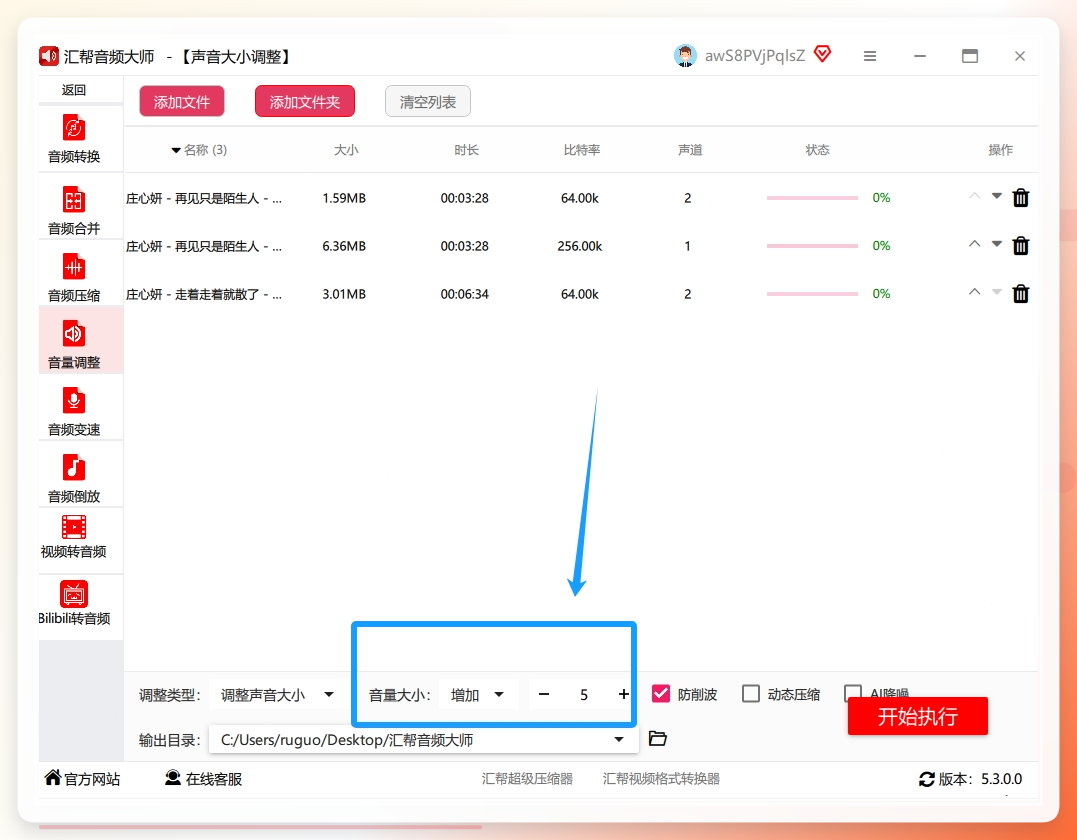Click the red VIP diamond badge
The width and height of the screenshot is (1077, 840).
point(822,54)
